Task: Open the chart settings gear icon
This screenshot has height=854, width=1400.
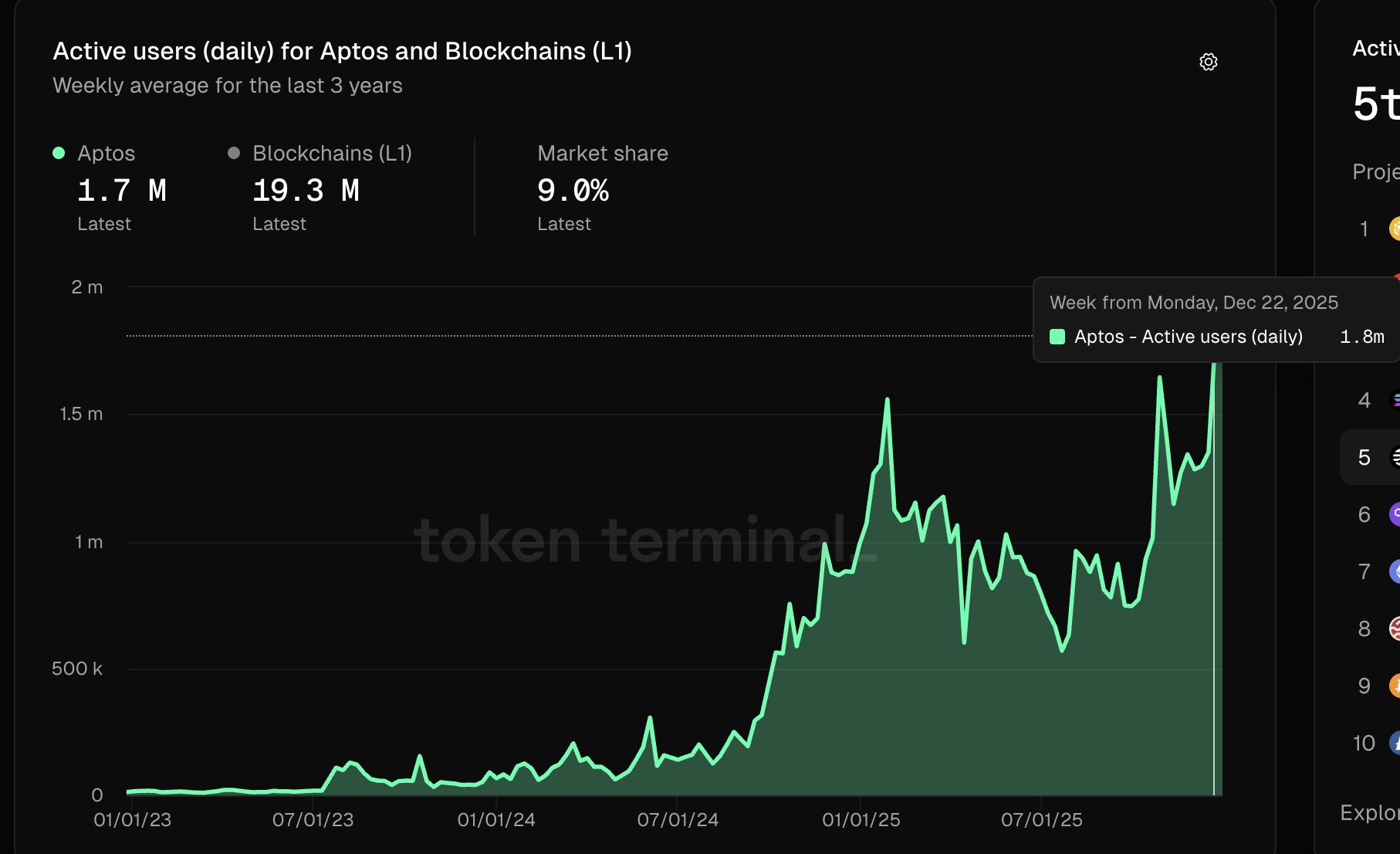Action: click(1209, 62)
